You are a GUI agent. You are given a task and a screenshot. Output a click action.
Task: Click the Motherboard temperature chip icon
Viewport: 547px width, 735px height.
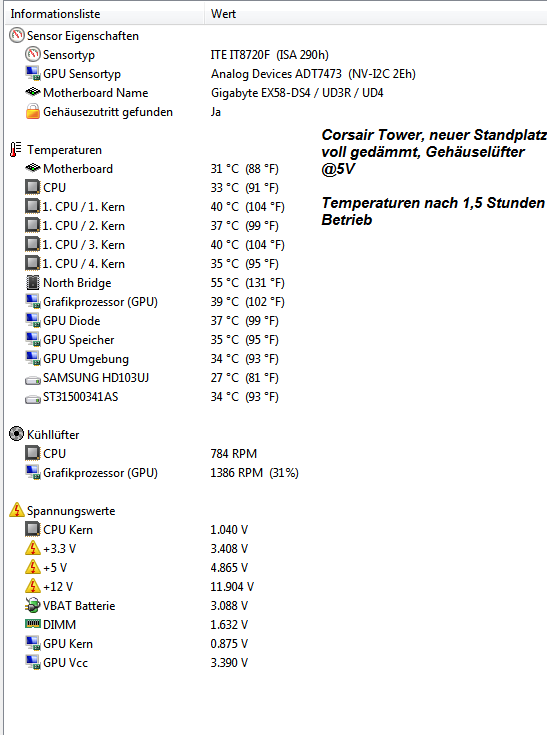[33, 168]
